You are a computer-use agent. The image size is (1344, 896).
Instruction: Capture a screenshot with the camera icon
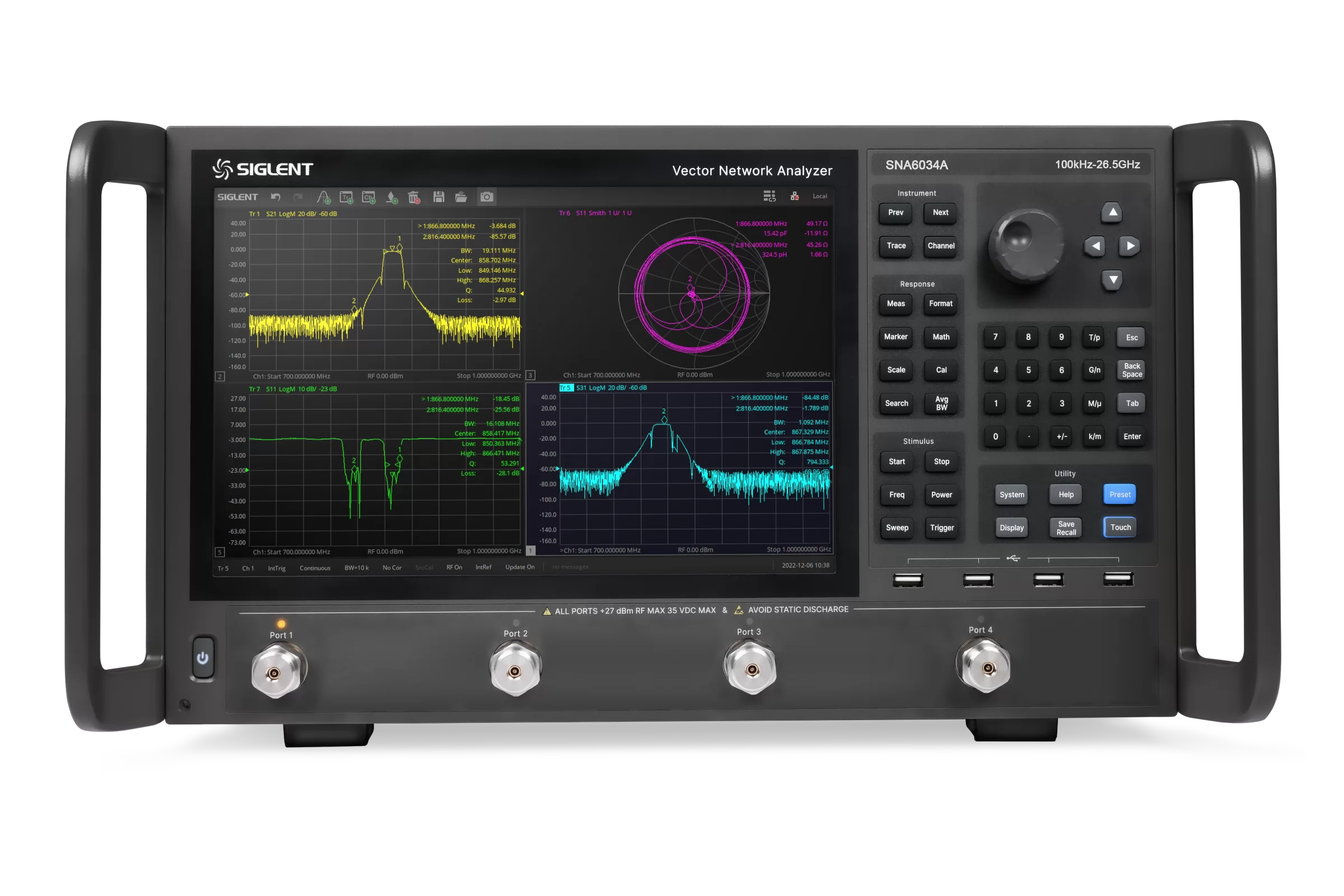[x=487, y=197]
